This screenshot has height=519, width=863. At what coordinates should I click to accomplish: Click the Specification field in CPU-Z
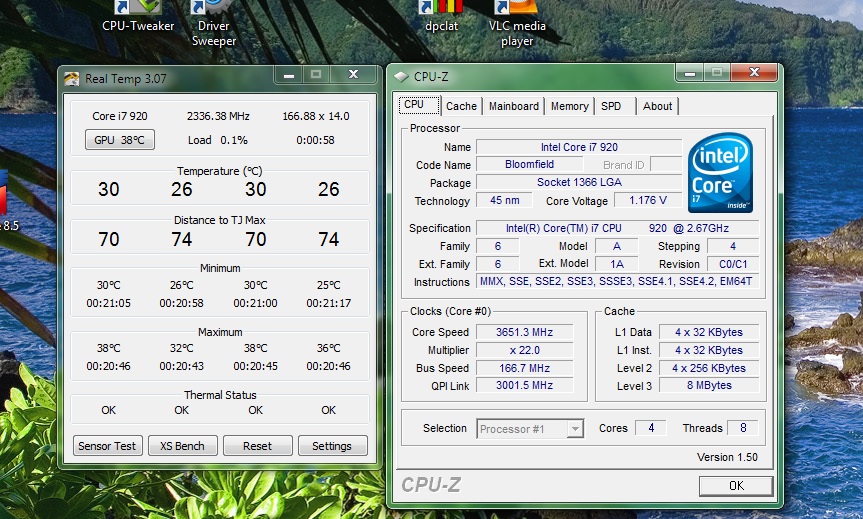click(618, 228)
